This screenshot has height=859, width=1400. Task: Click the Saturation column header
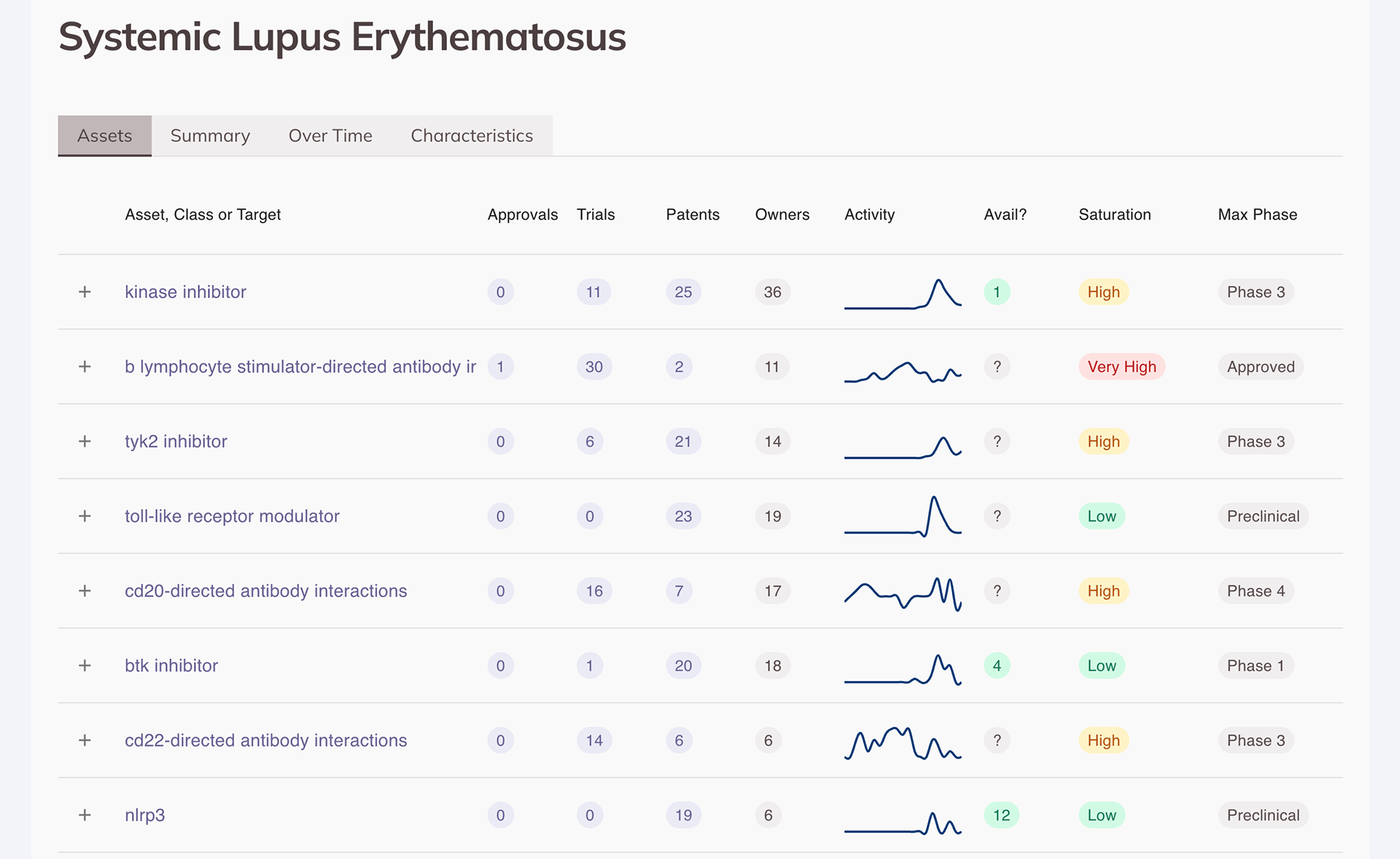point(1114,214)
